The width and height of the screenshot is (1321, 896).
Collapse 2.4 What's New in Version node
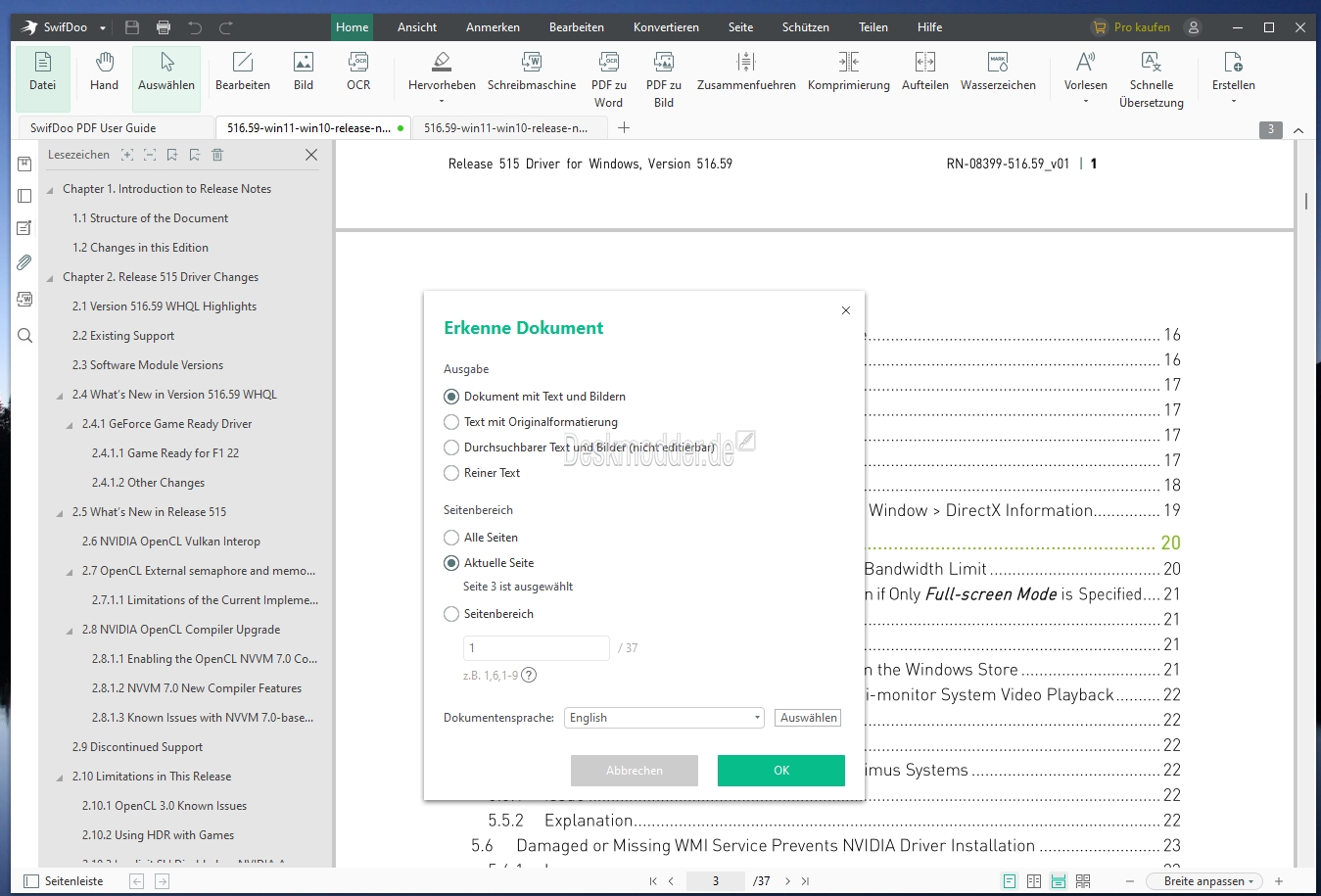pos(60,396)
